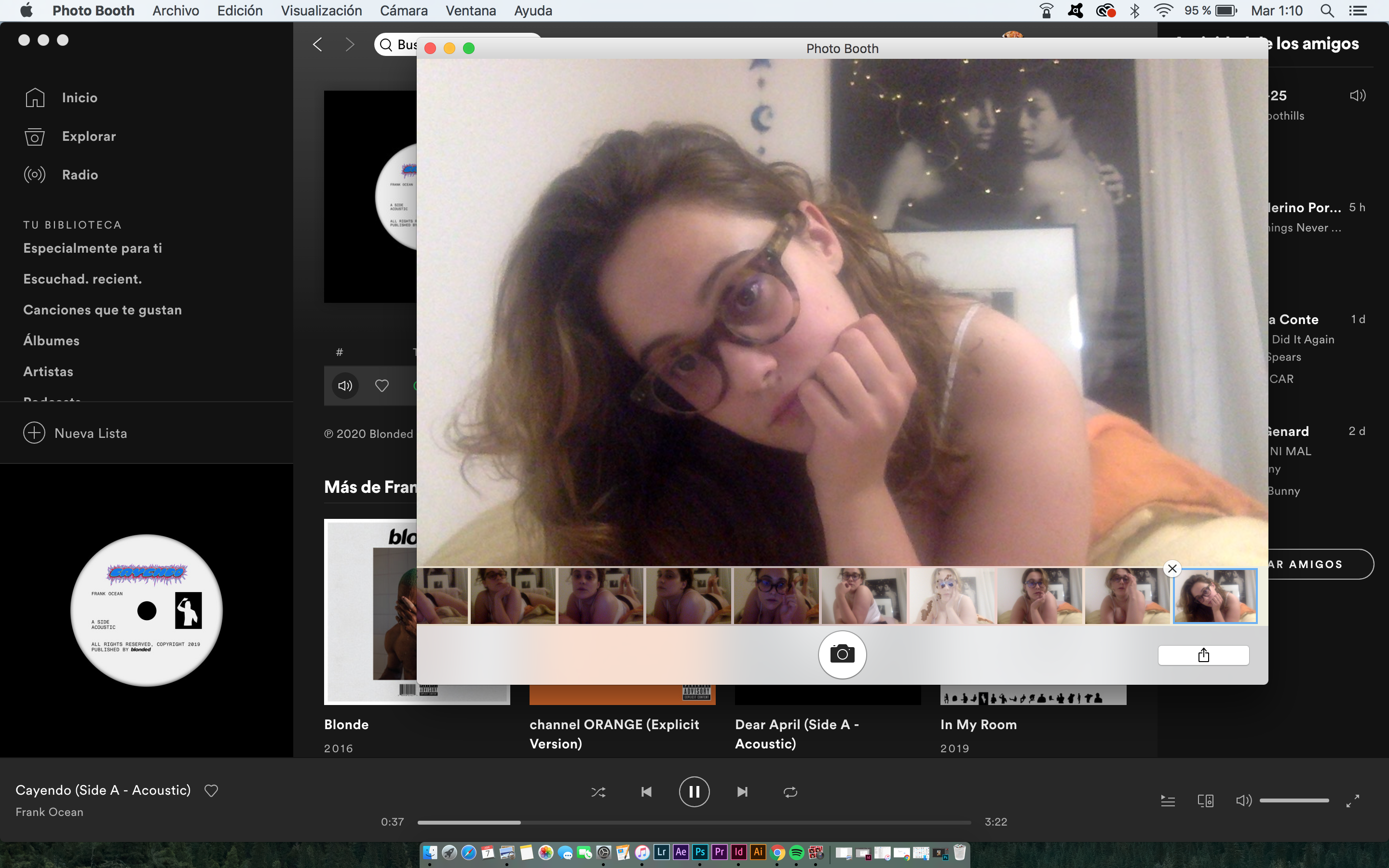Select the first photo thumbnail in strip
Viewport: 1389px width, 868px height.
point(442,596)
